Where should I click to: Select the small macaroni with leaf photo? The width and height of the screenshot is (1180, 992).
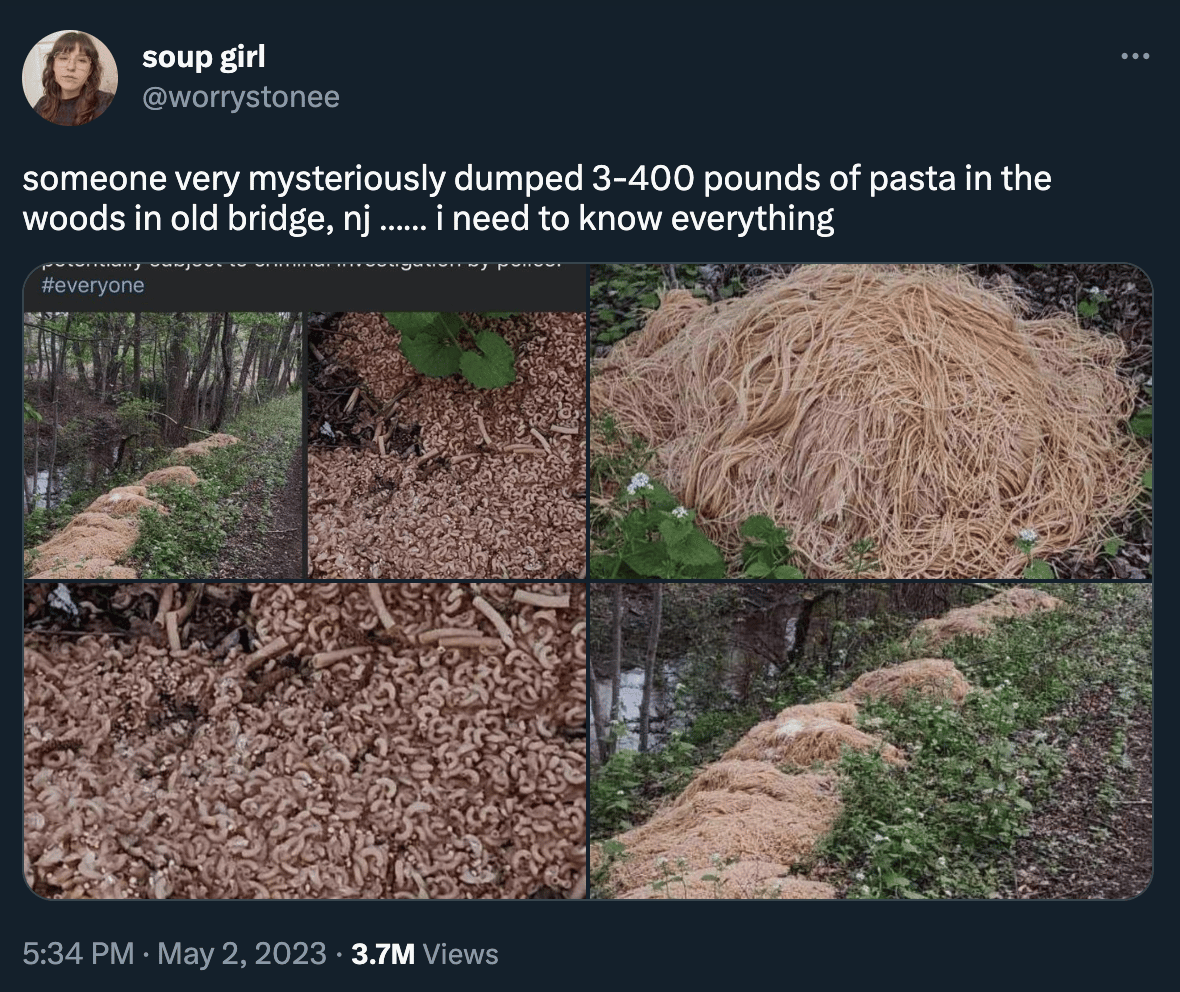pos(447,446)
